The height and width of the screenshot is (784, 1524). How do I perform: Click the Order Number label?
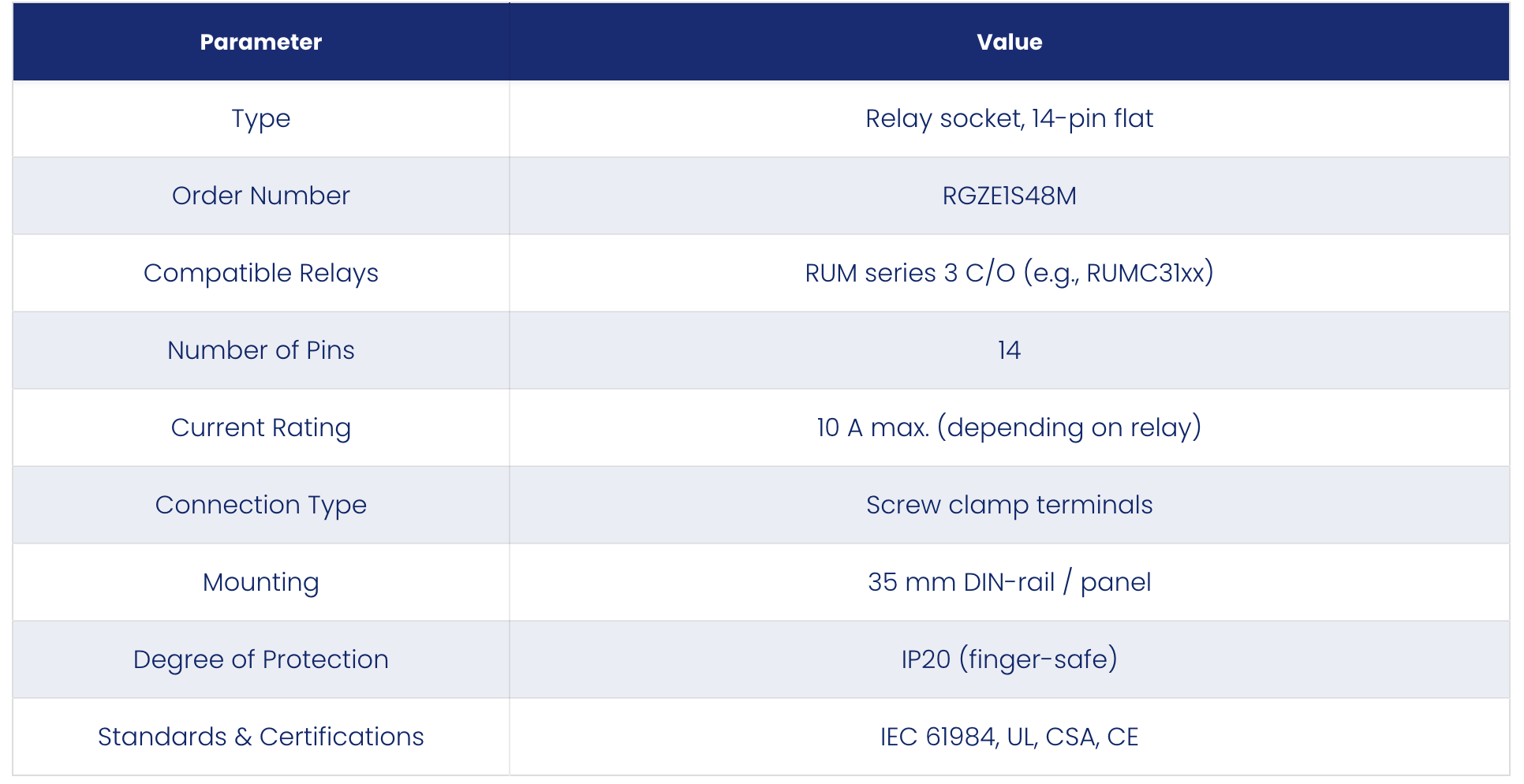(261, 196)
